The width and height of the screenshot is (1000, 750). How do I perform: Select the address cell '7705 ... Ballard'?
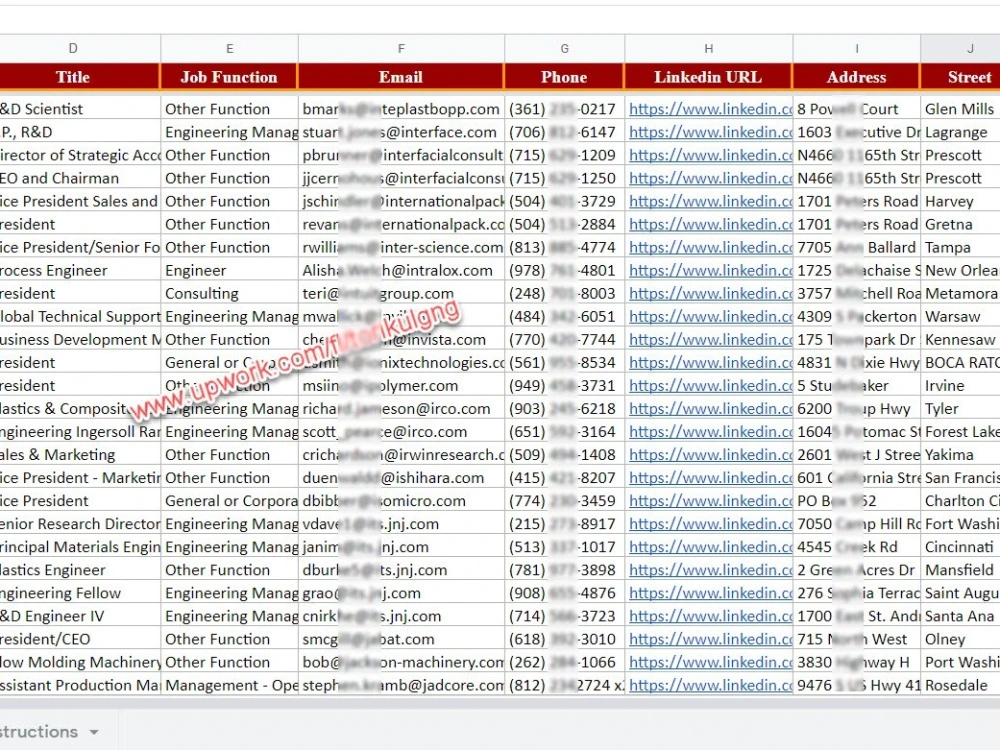click(857, 247)
